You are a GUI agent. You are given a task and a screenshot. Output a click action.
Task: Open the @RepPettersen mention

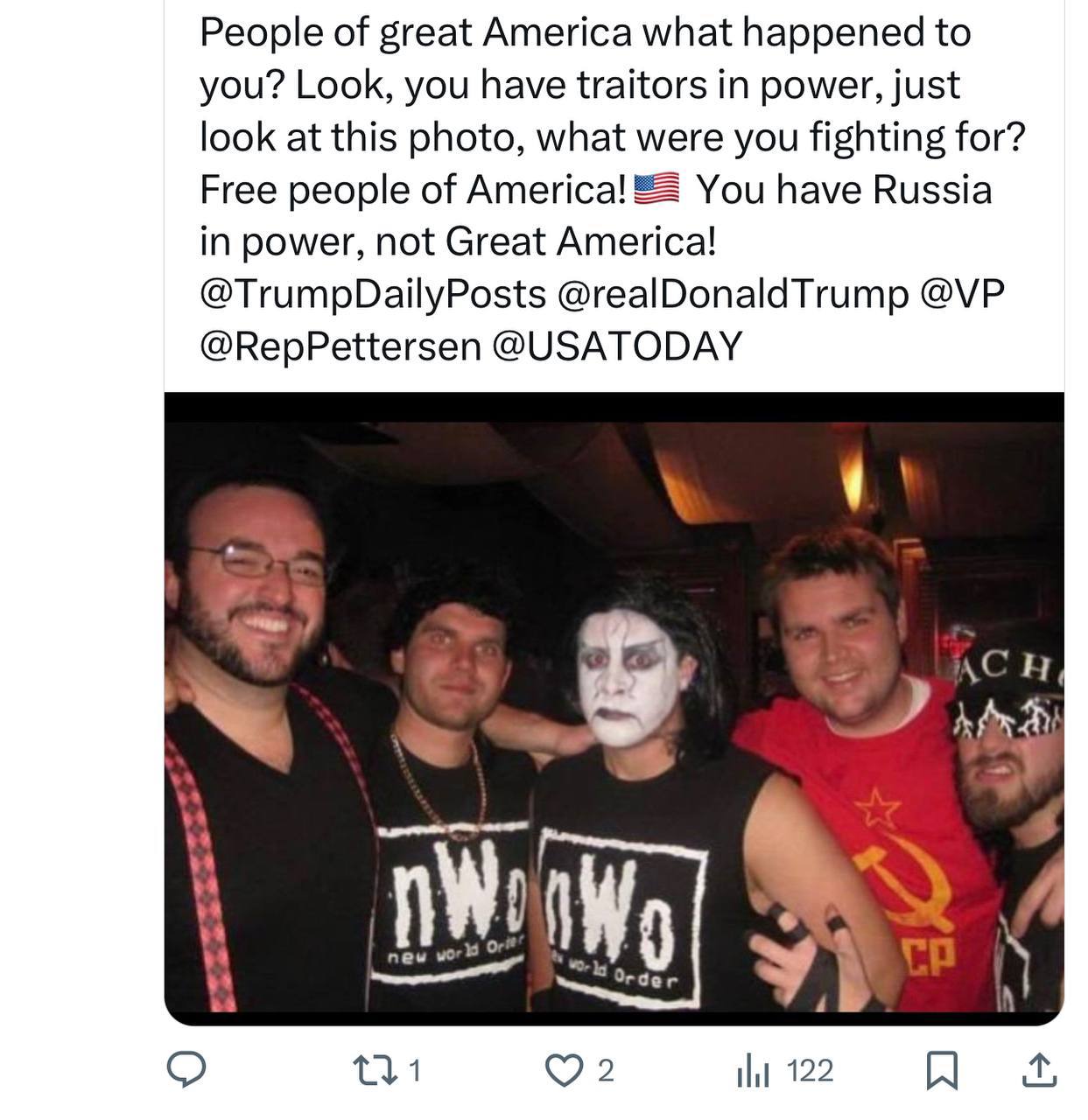click(x=340, y=346)
